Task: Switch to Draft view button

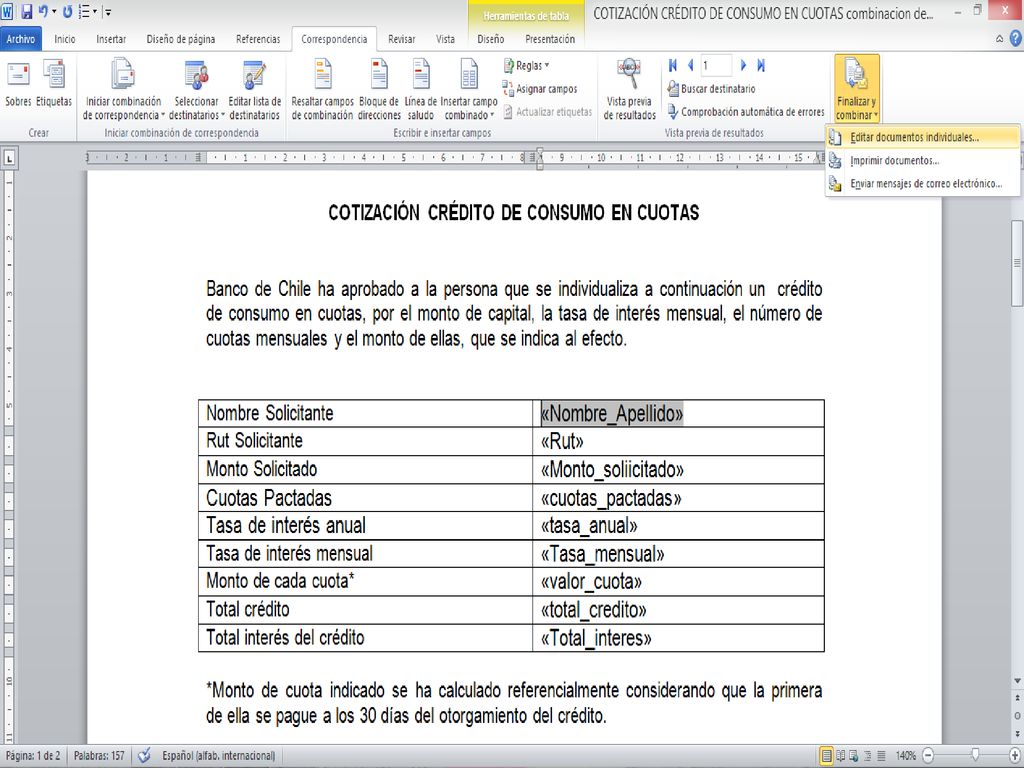Action: [882, 756]
